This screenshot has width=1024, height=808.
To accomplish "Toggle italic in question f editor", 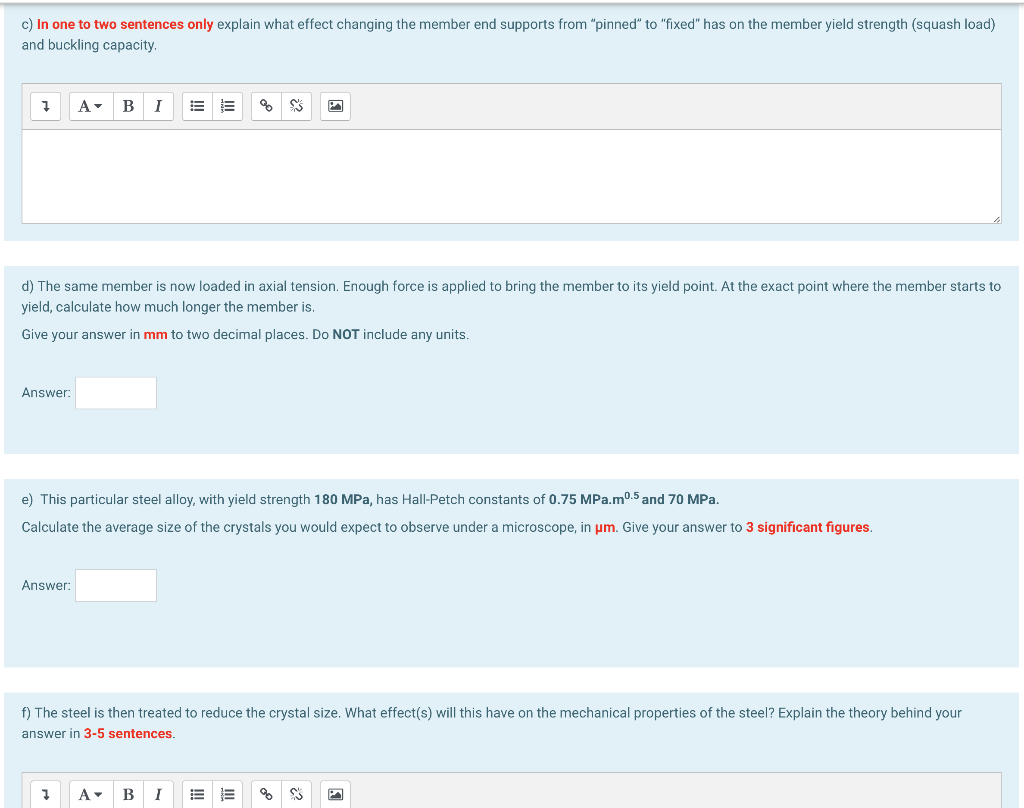I will pos(158,794).
